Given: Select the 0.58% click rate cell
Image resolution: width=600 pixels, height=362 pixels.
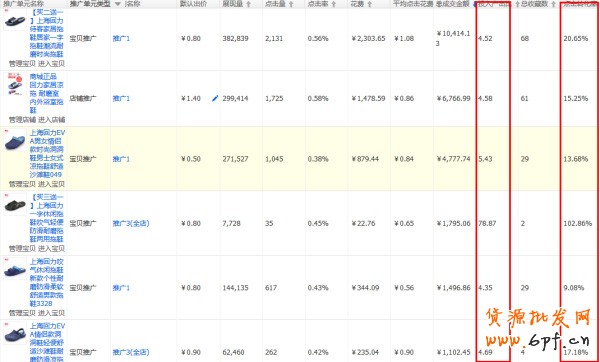Looking at the screenshot, I should point(318,98).
